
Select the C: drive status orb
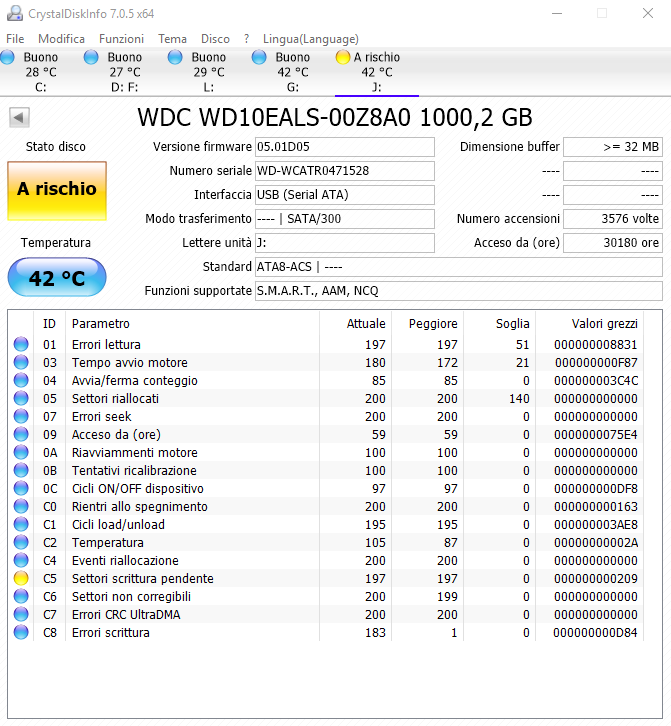pos(7,57)
